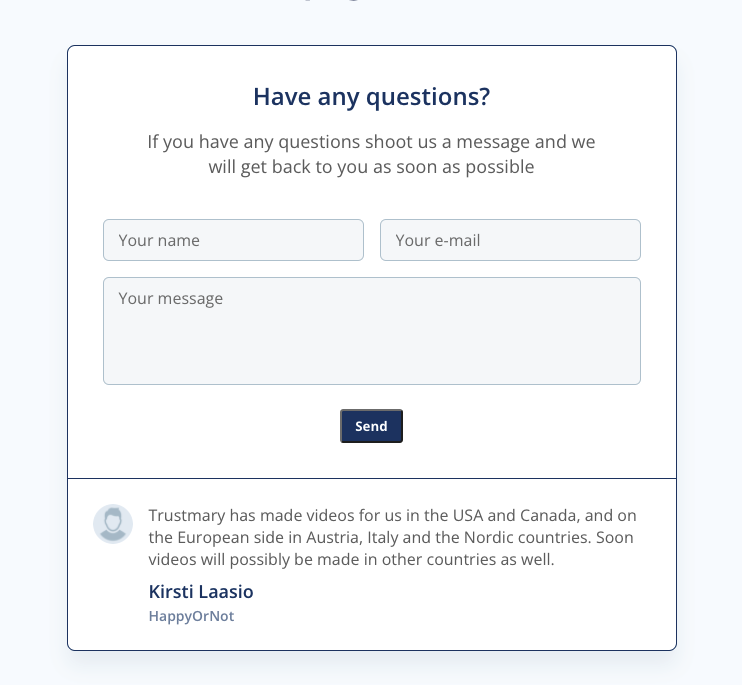Click the 'Your name' placeholder text

click(x=159, y=240)
